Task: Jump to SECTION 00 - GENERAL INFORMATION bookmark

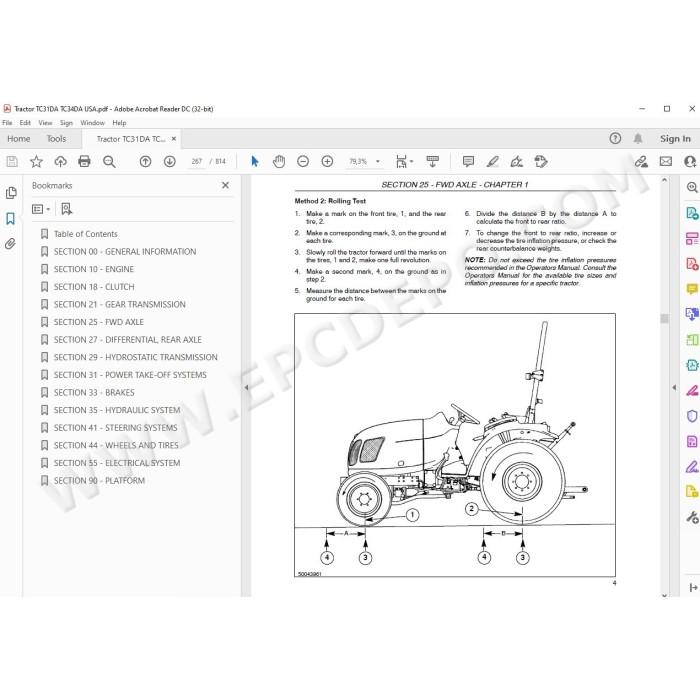Action: pyautogui.click(x=125, y=251)
